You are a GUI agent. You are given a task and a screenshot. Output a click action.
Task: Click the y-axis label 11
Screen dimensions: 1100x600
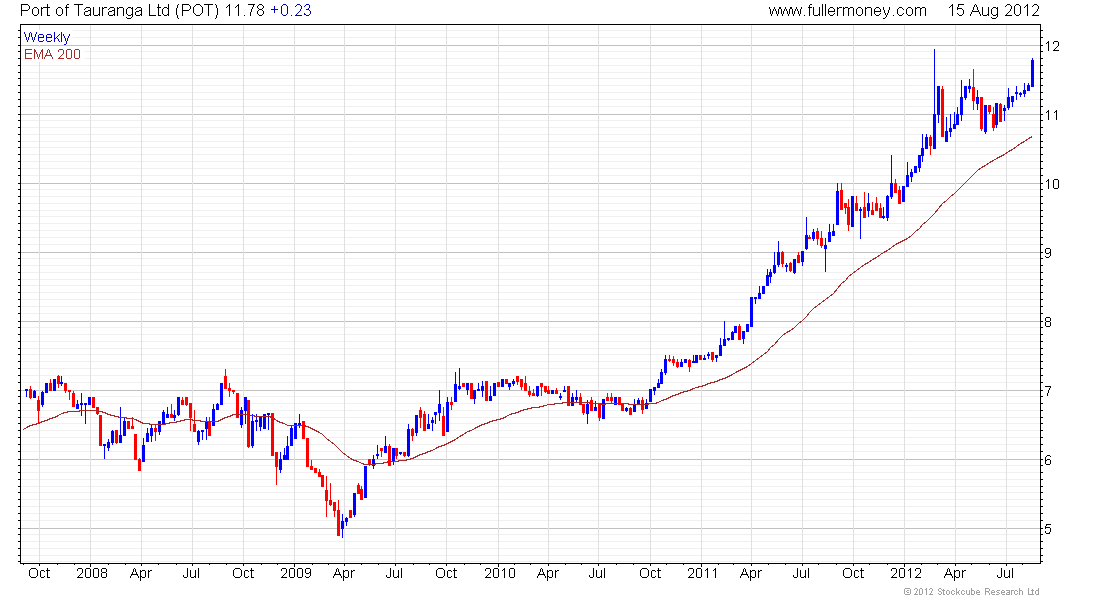coord(1052,115)
